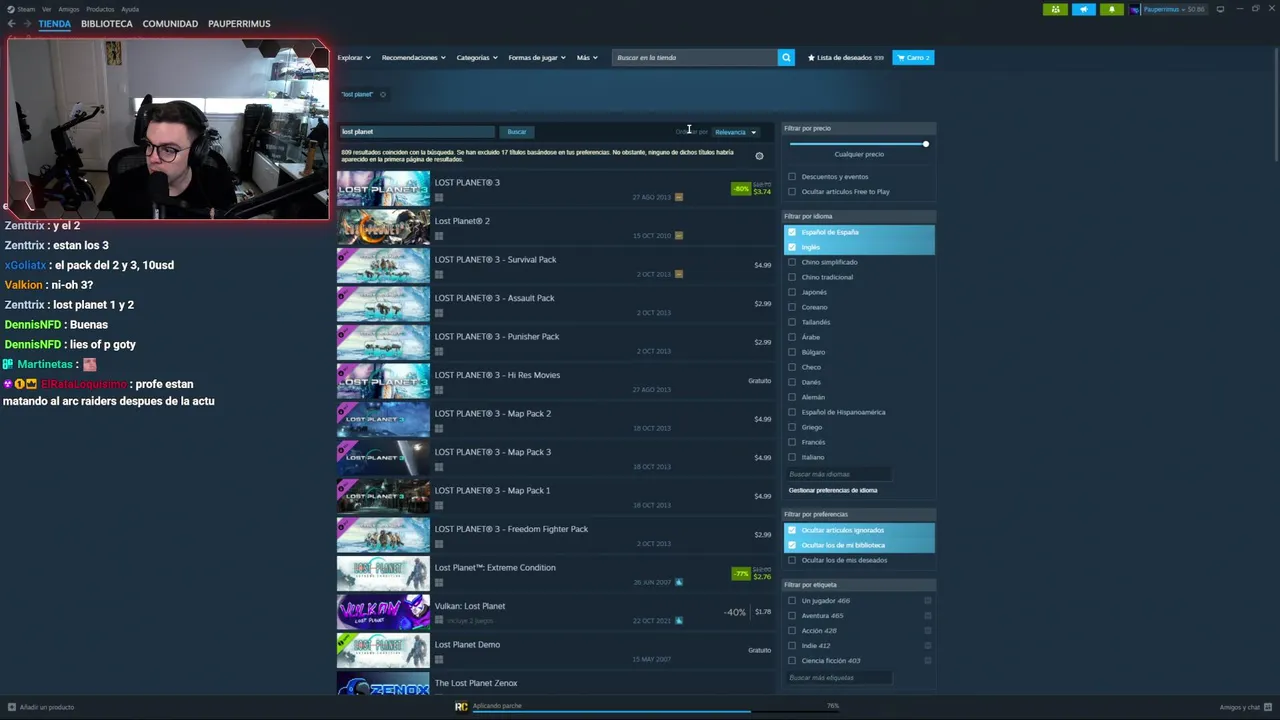Viewport: 1280px width, 720px height.
Task: Collapse the Filtrar por idioma section
Action: (859, 216)
